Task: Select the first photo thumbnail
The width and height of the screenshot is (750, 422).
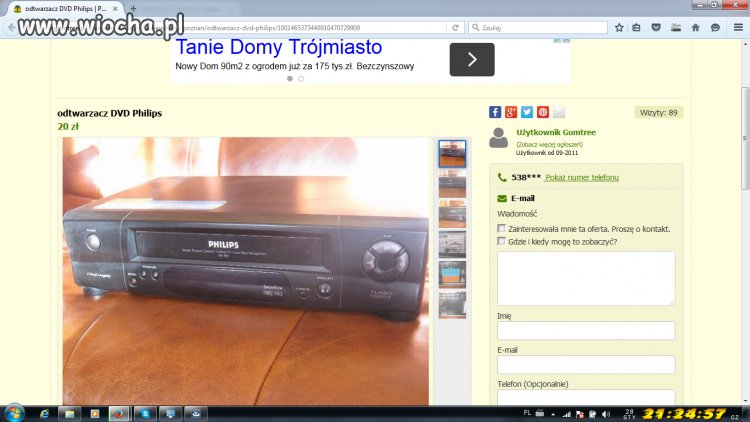Action: 452,154
